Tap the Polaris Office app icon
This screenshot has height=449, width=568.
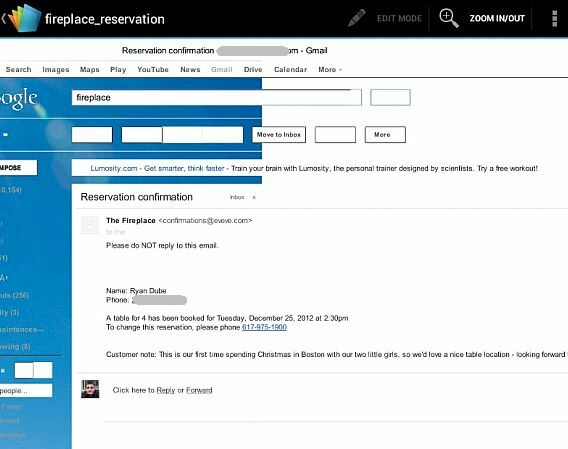pos(25,18)
